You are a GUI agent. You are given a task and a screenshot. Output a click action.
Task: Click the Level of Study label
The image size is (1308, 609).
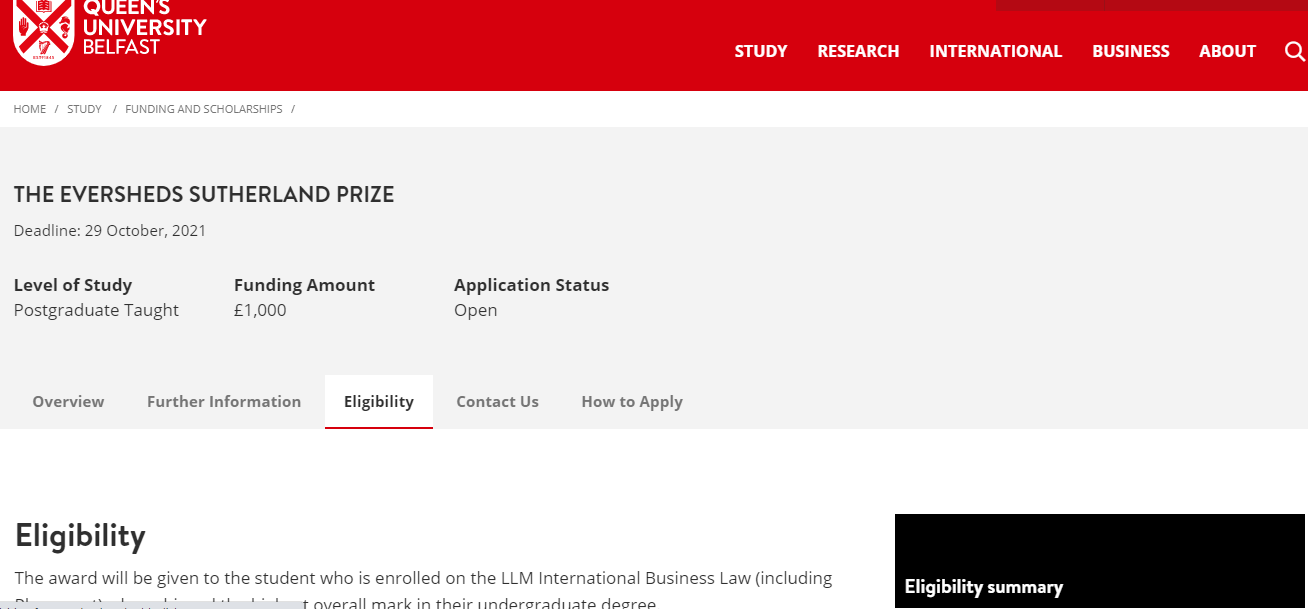point(73,285)
